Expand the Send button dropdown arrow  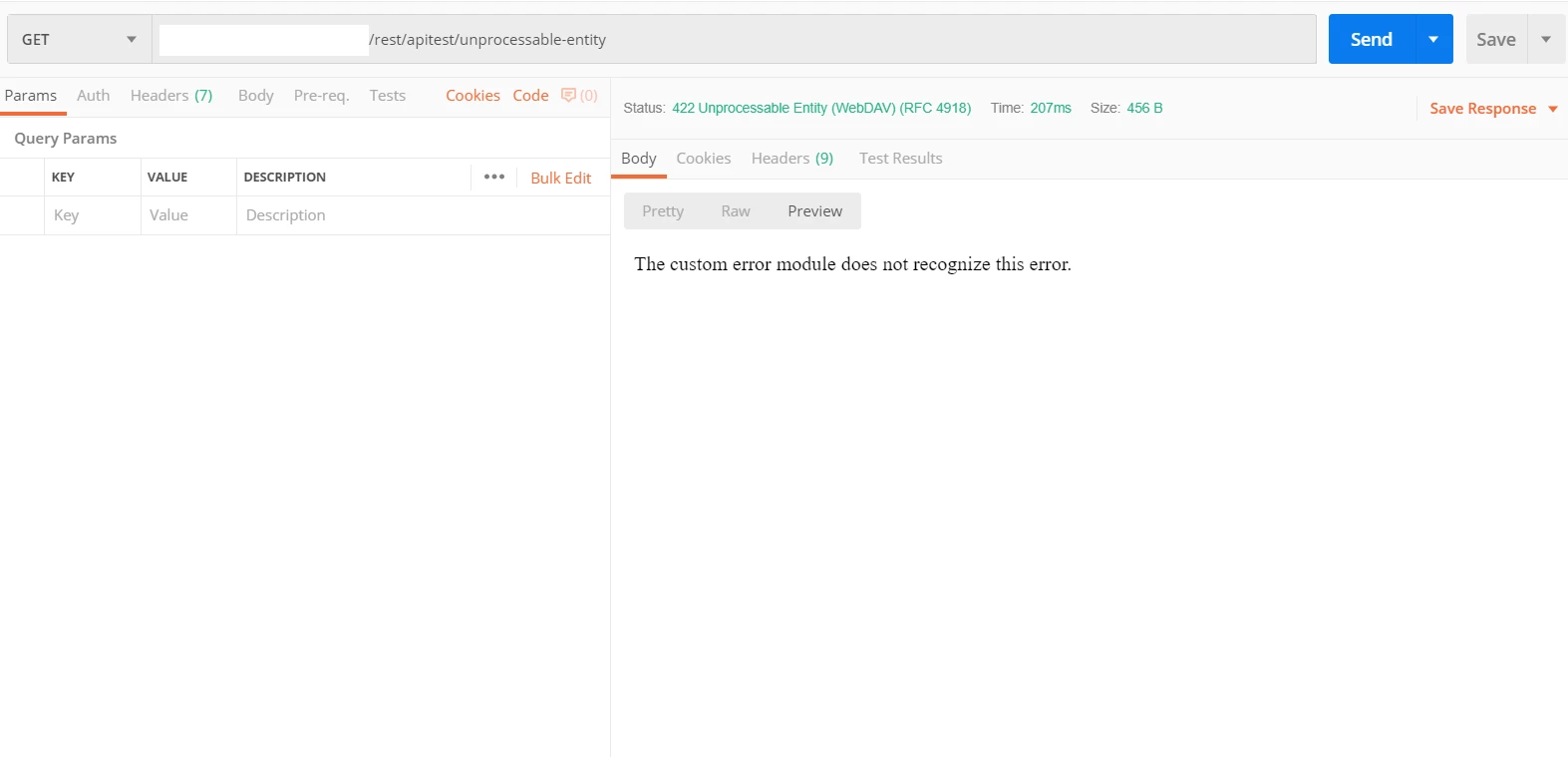[x=1433, y=40]
